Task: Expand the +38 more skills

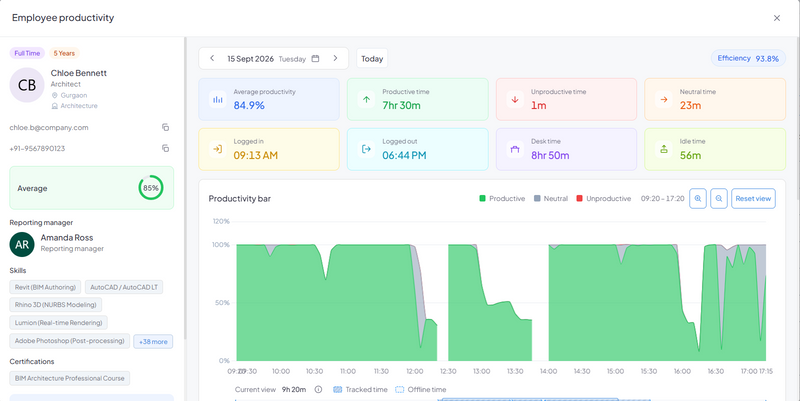Action: [x=153, y=342]
